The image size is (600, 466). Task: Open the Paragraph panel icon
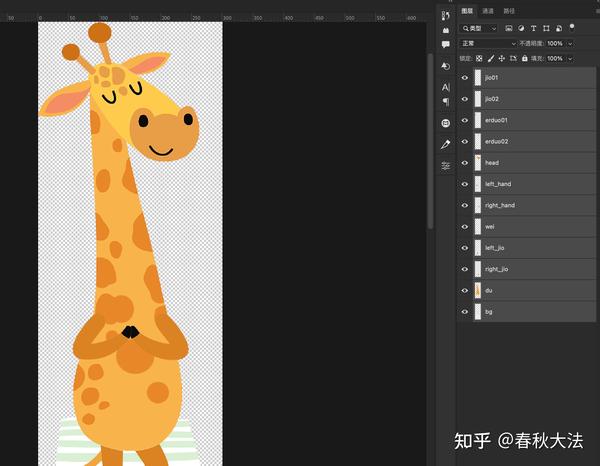click(445, 102)
